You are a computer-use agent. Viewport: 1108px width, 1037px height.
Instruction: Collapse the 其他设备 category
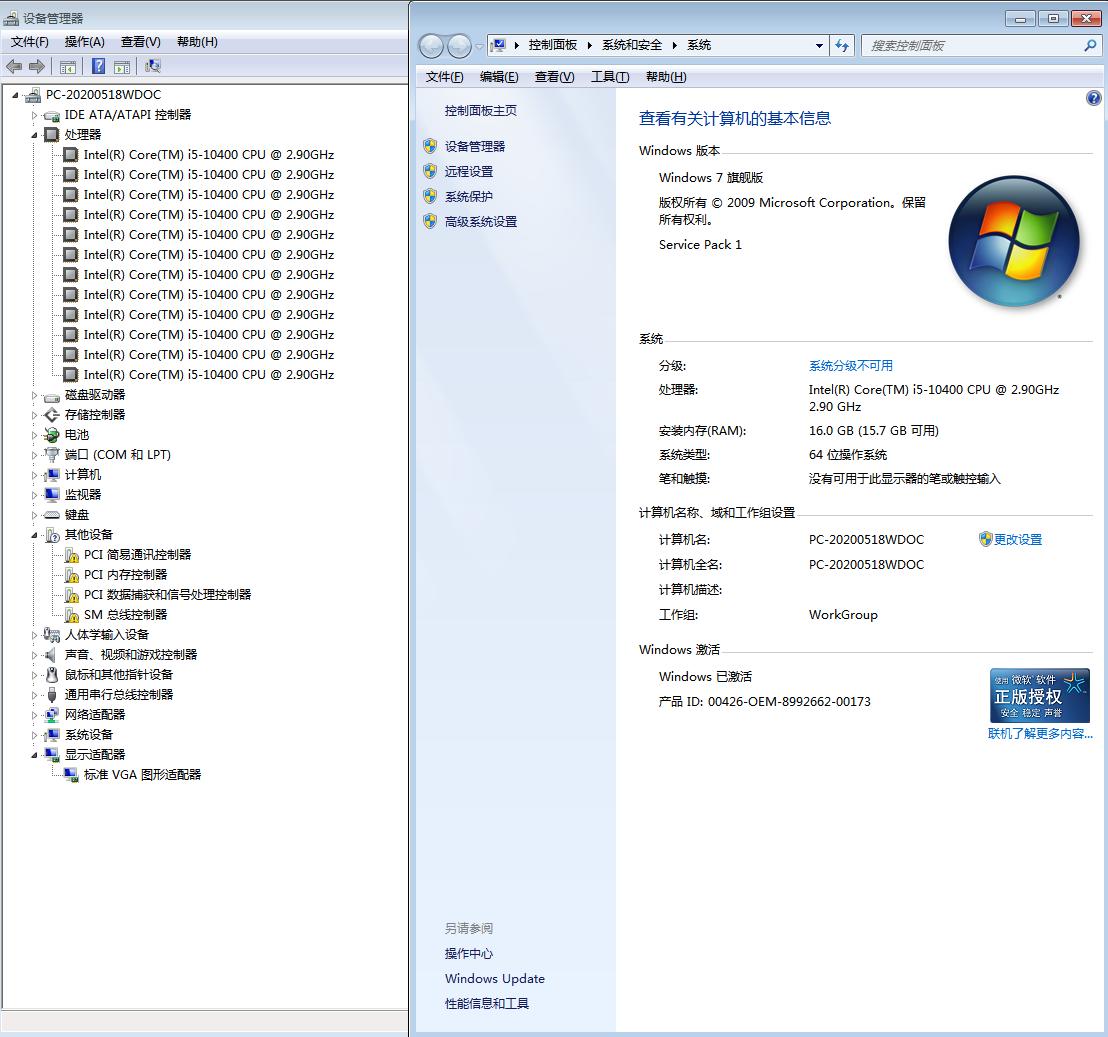(35, 534)
